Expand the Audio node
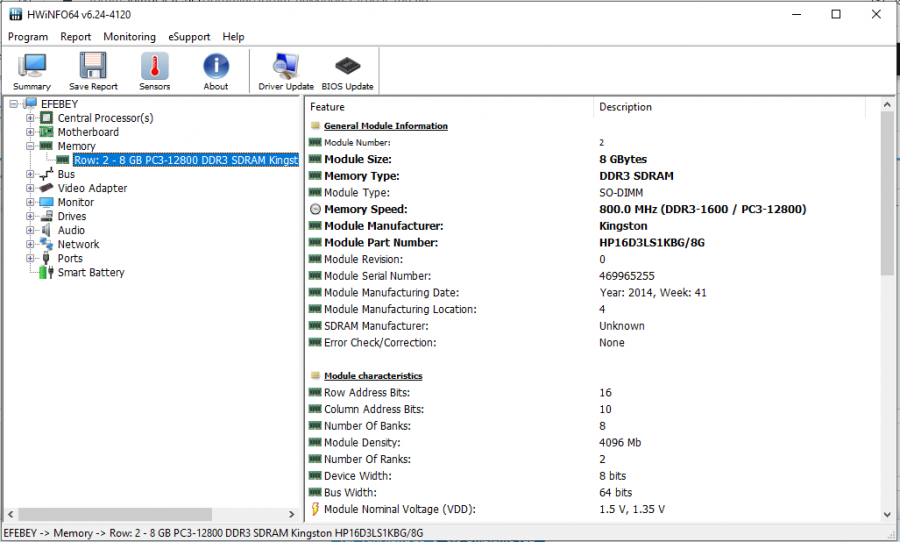Viewport: 900px width, 542px height. pos(30,231)
